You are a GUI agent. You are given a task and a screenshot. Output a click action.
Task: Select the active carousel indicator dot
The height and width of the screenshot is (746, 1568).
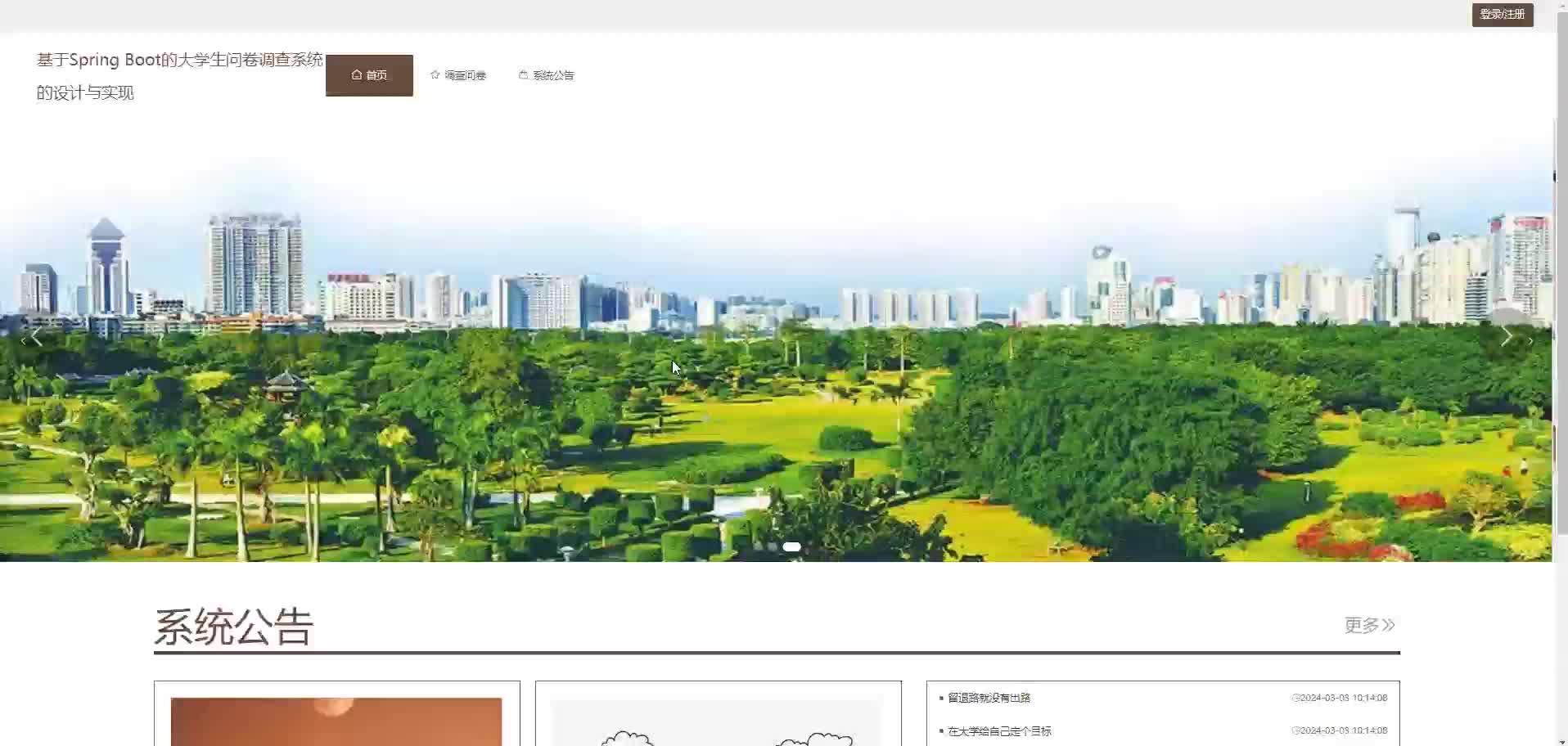point(791,546)
